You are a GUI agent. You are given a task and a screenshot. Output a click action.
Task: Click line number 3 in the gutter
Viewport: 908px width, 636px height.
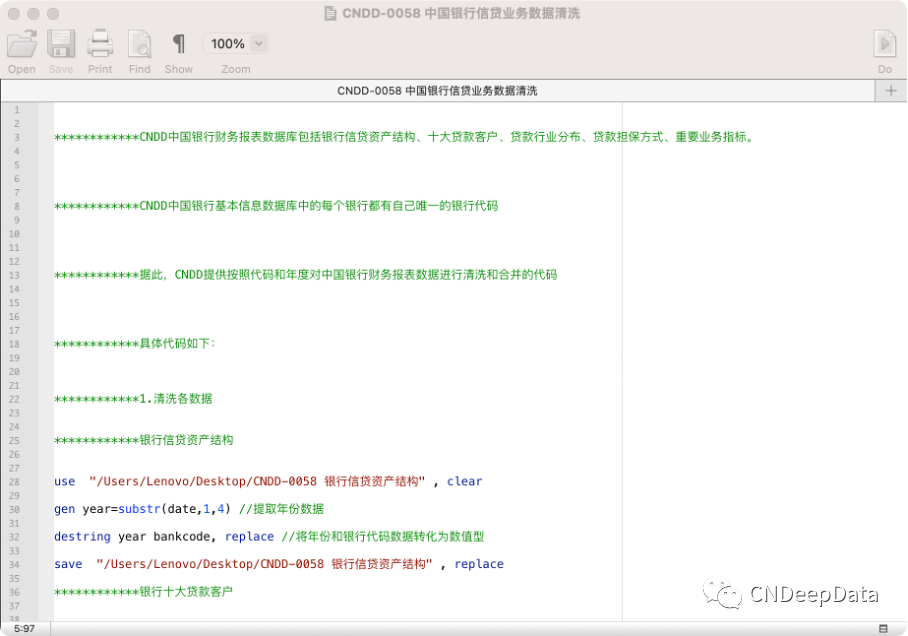pos(17,137)
